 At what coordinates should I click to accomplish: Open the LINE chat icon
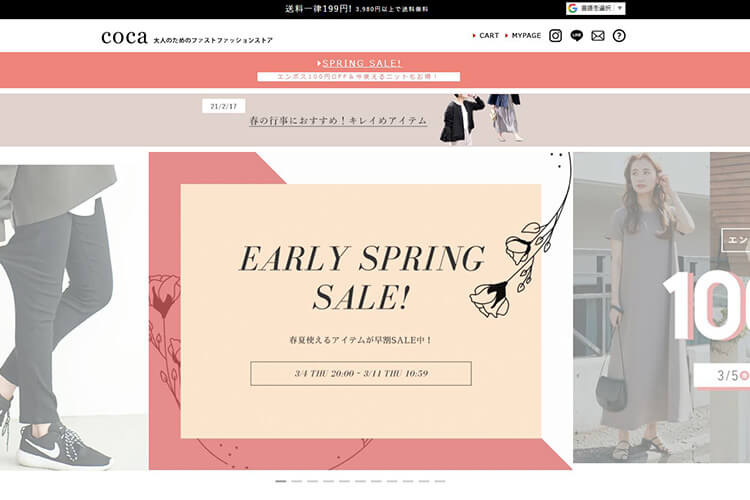(x=576, y=36)
